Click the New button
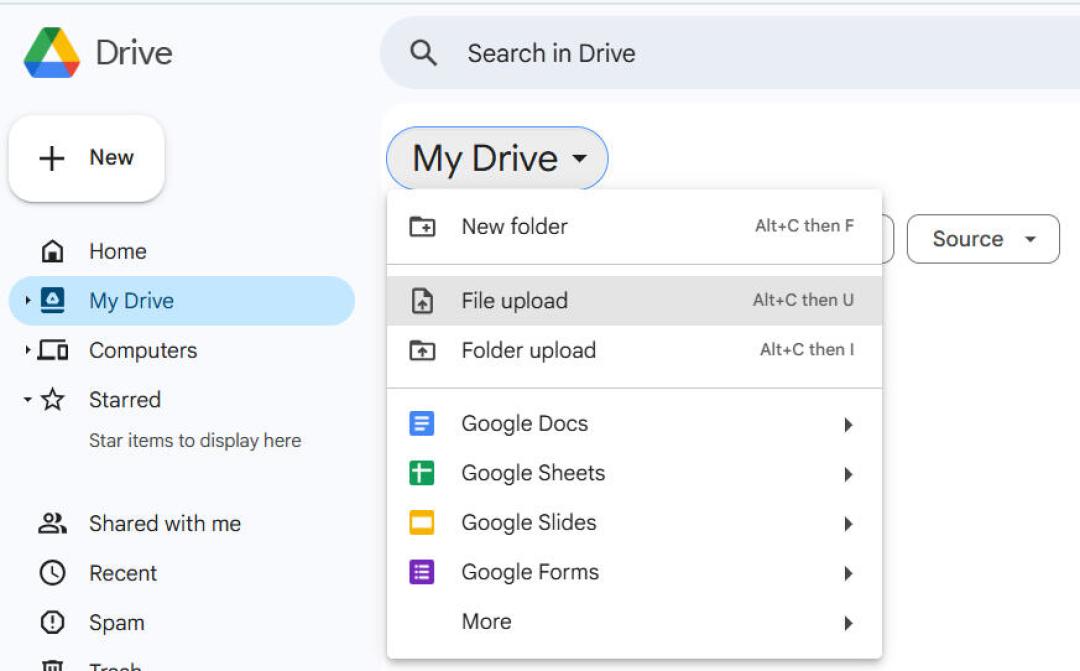Screen dimensions: 1080x671 [x=87, y=158]
